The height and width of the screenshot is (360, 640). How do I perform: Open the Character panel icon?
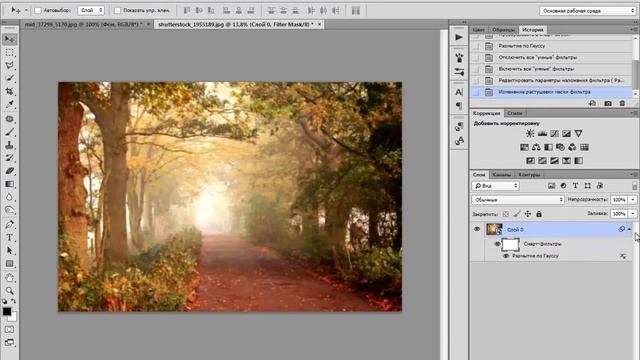459,92
